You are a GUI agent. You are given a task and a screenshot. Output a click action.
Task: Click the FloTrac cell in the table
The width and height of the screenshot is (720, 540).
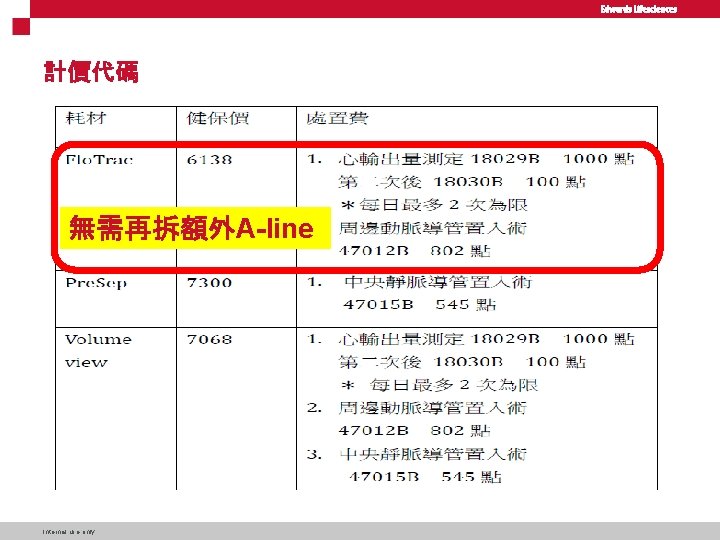(99, 160)
